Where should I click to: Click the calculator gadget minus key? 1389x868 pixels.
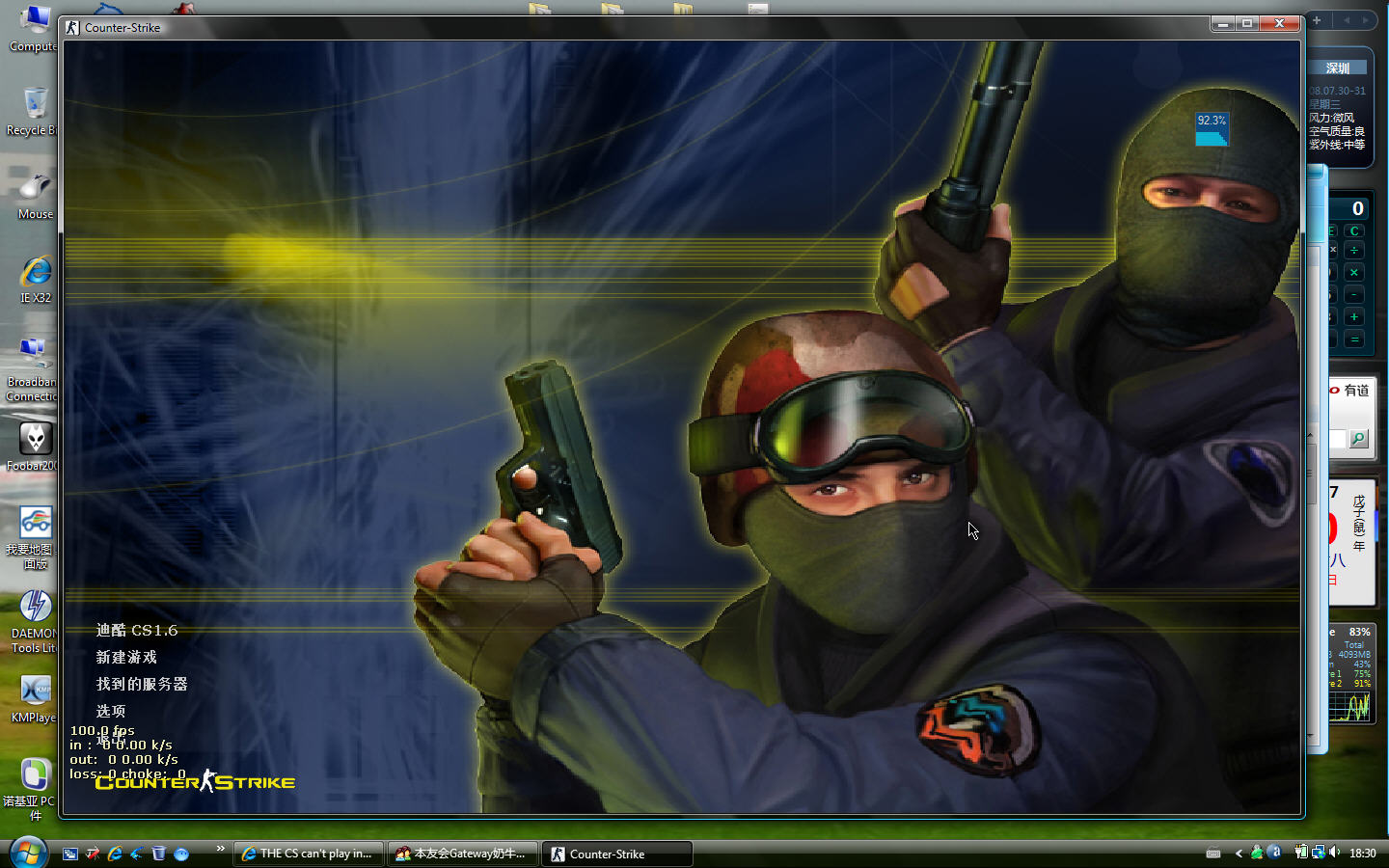click(x=1354, y=295)
